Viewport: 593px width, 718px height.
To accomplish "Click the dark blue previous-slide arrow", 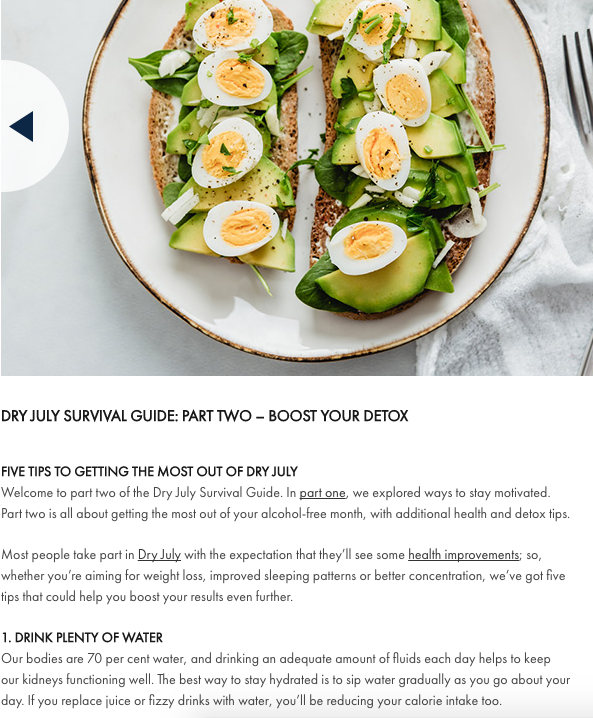I will [x=22, y=126].
